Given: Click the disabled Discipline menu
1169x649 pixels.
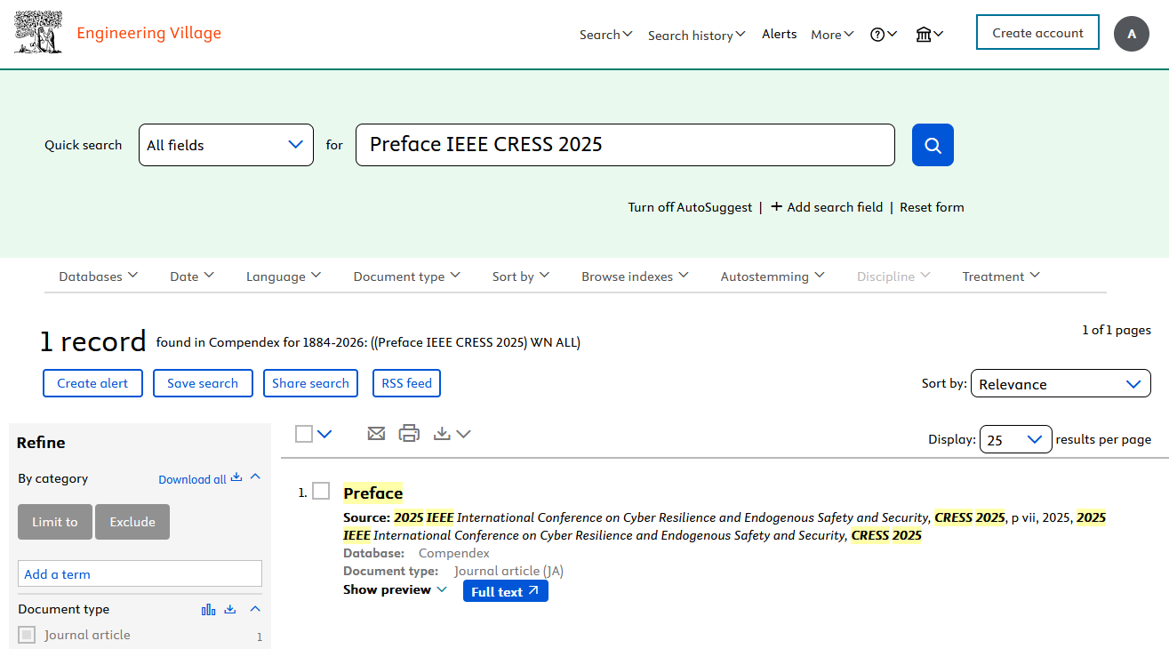Looking at the screenshot, I should (893, 276).
